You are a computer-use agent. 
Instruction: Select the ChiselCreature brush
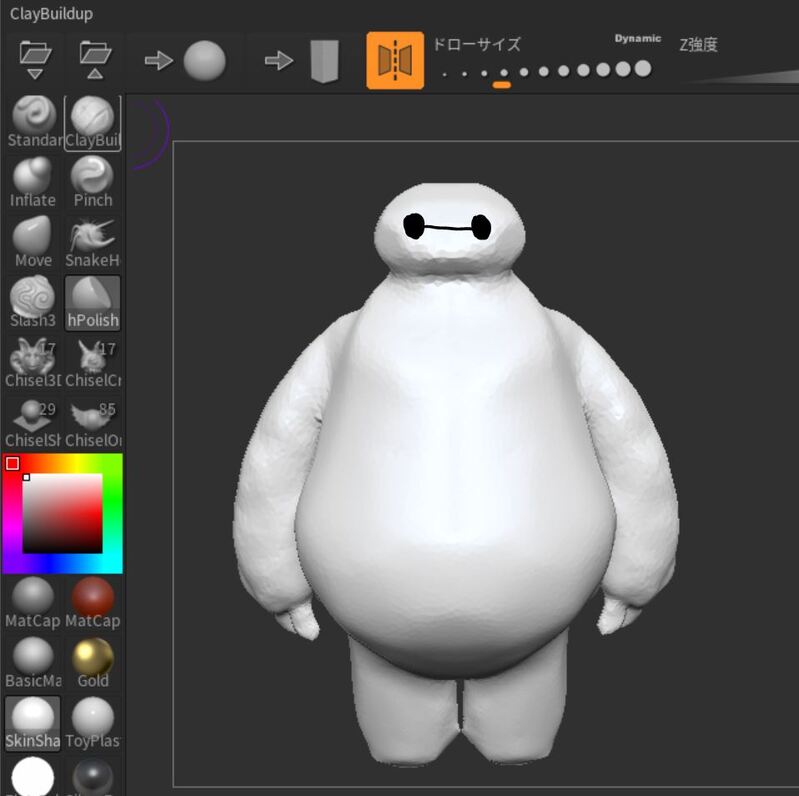tap(93, 363)
